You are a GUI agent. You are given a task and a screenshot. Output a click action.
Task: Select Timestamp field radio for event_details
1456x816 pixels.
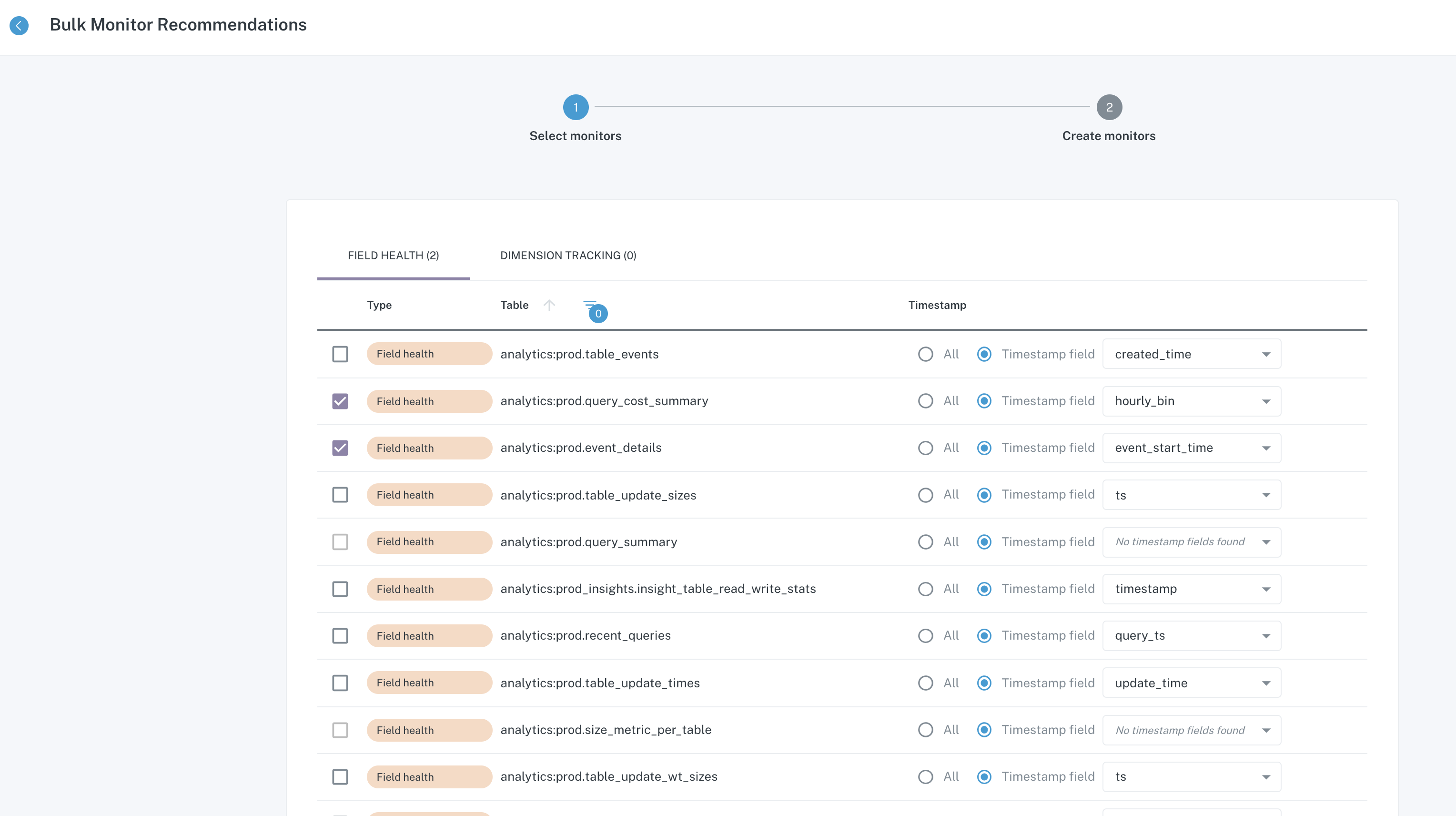click(x=984, y=448)
